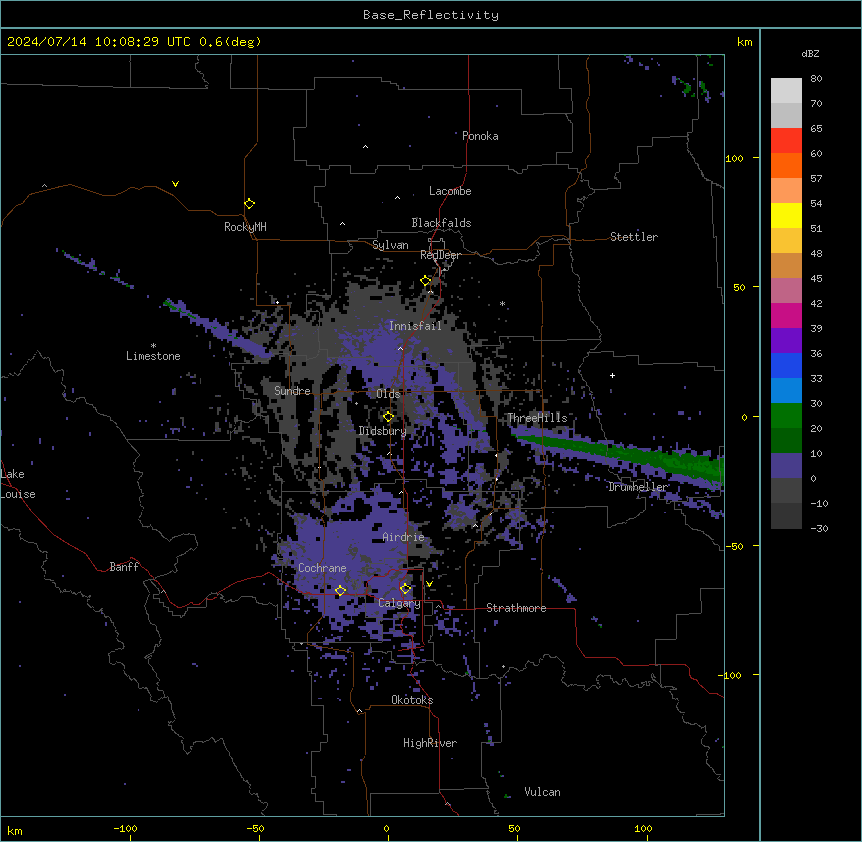Select the magenta 42-39 dBZ legend color
Viewport: 862px width, 842px height.
(x=786, y=315)
